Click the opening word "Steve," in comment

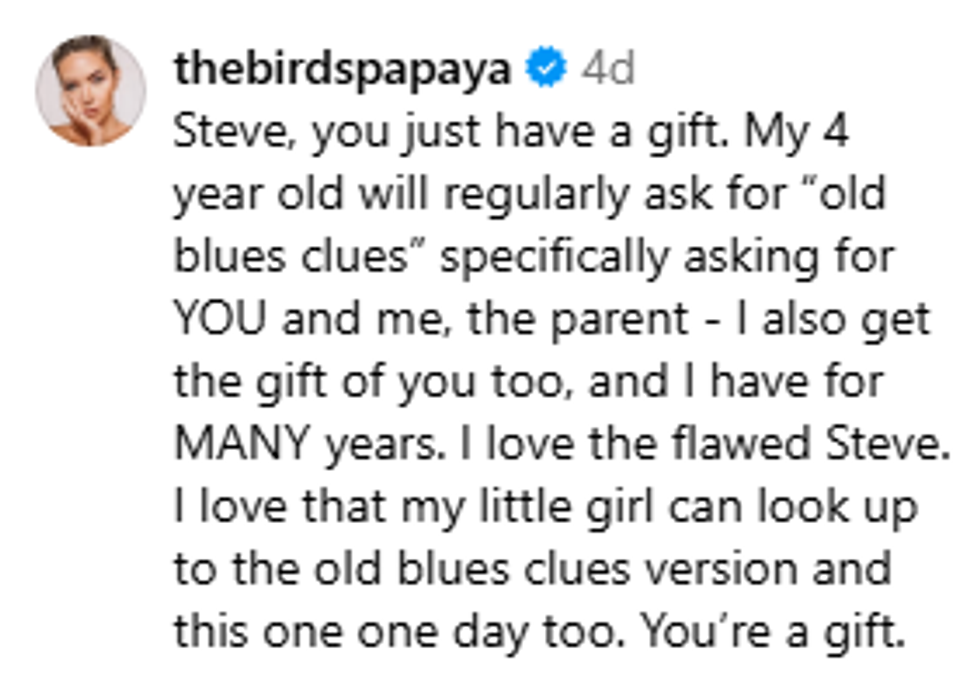(236, 134)
